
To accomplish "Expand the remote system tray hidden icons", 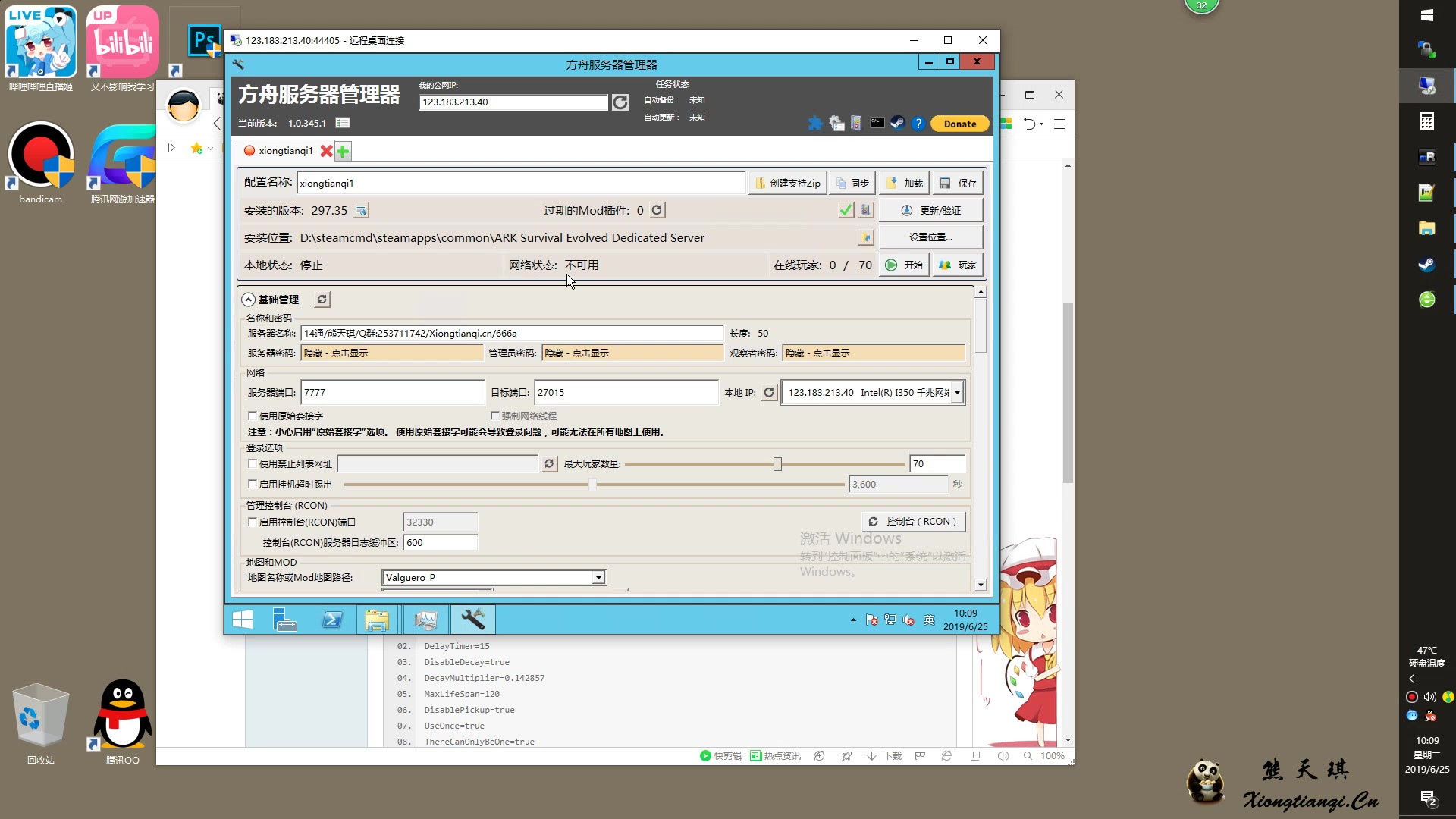I will pyautogui.click(x=853, y=620).
